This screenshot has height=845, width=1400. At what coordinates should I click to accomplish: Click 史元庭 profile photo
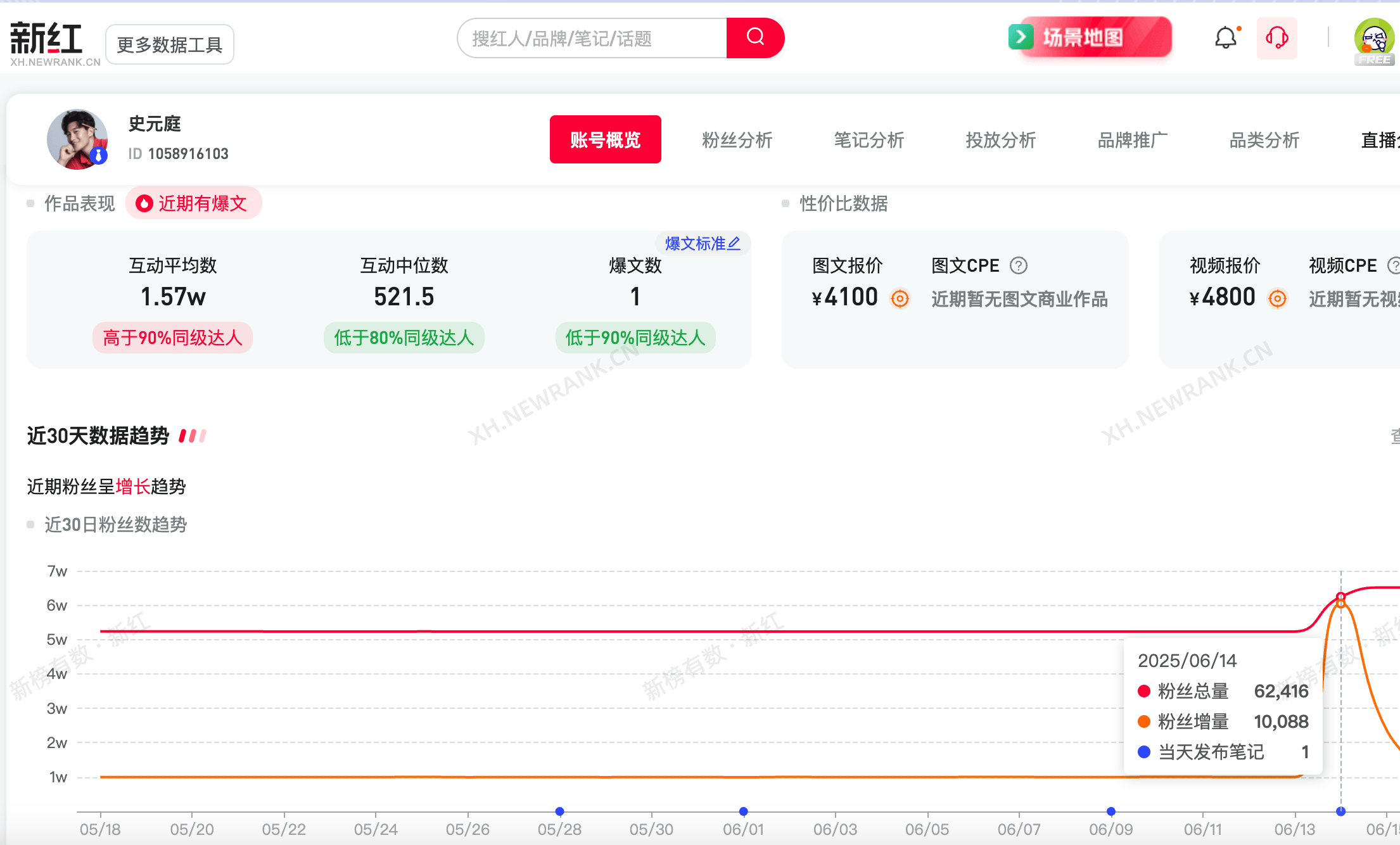pyautogui.click(x=77, y=139)
